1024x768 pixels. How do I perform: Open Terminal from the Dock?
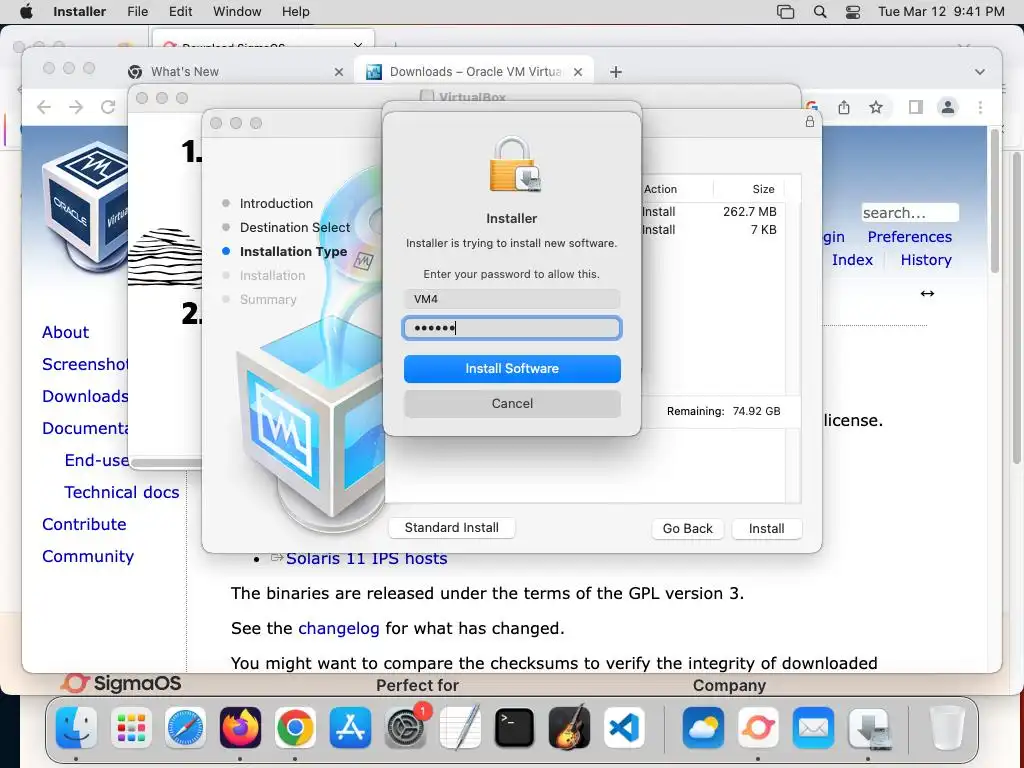pos(515,727)
